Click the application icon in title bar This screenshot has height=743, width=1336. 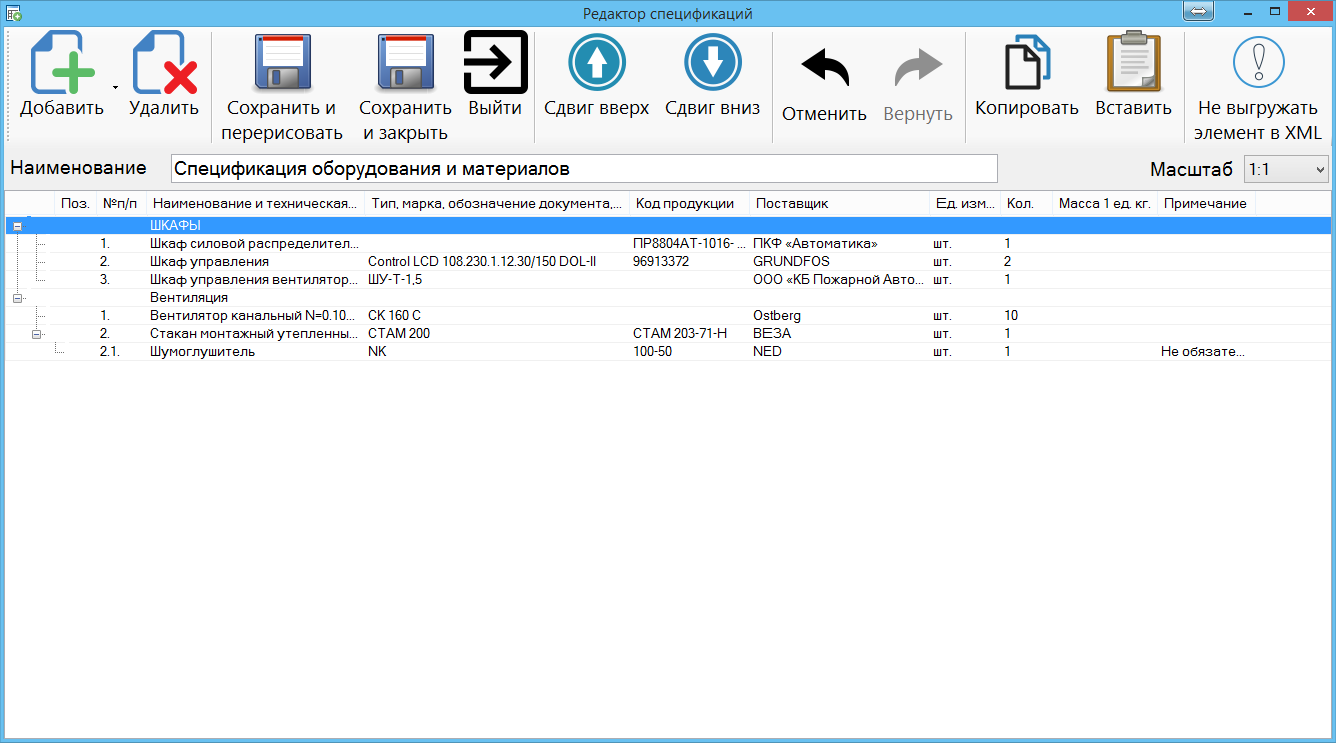(14, 14)
